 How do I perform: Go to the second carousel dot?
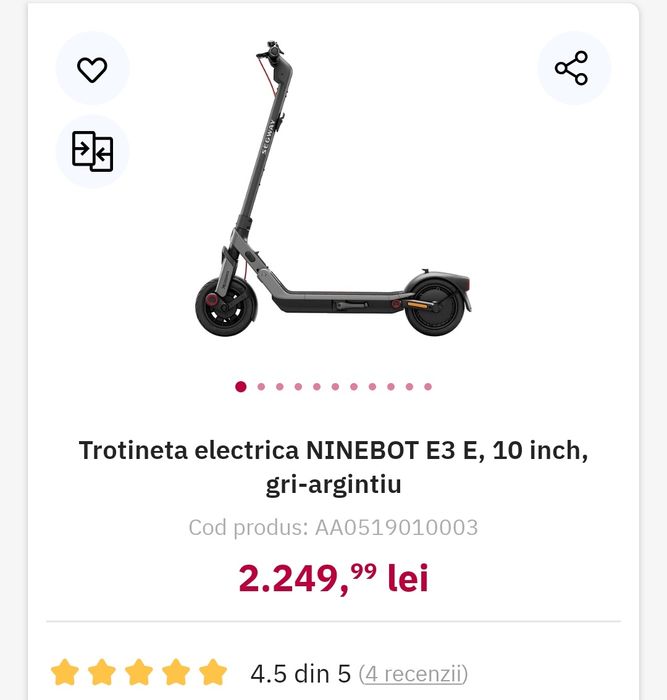[261, 387]
